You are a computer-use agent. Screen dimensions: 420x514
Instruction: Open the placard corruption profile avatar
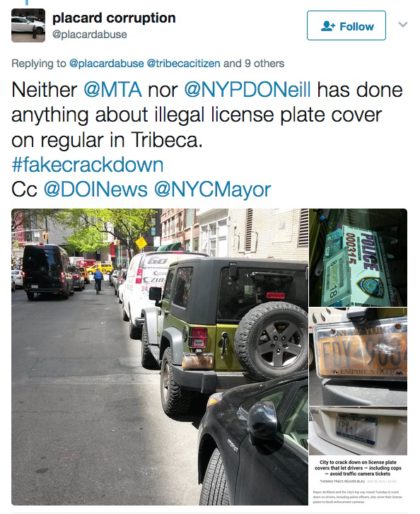[28, 26]
